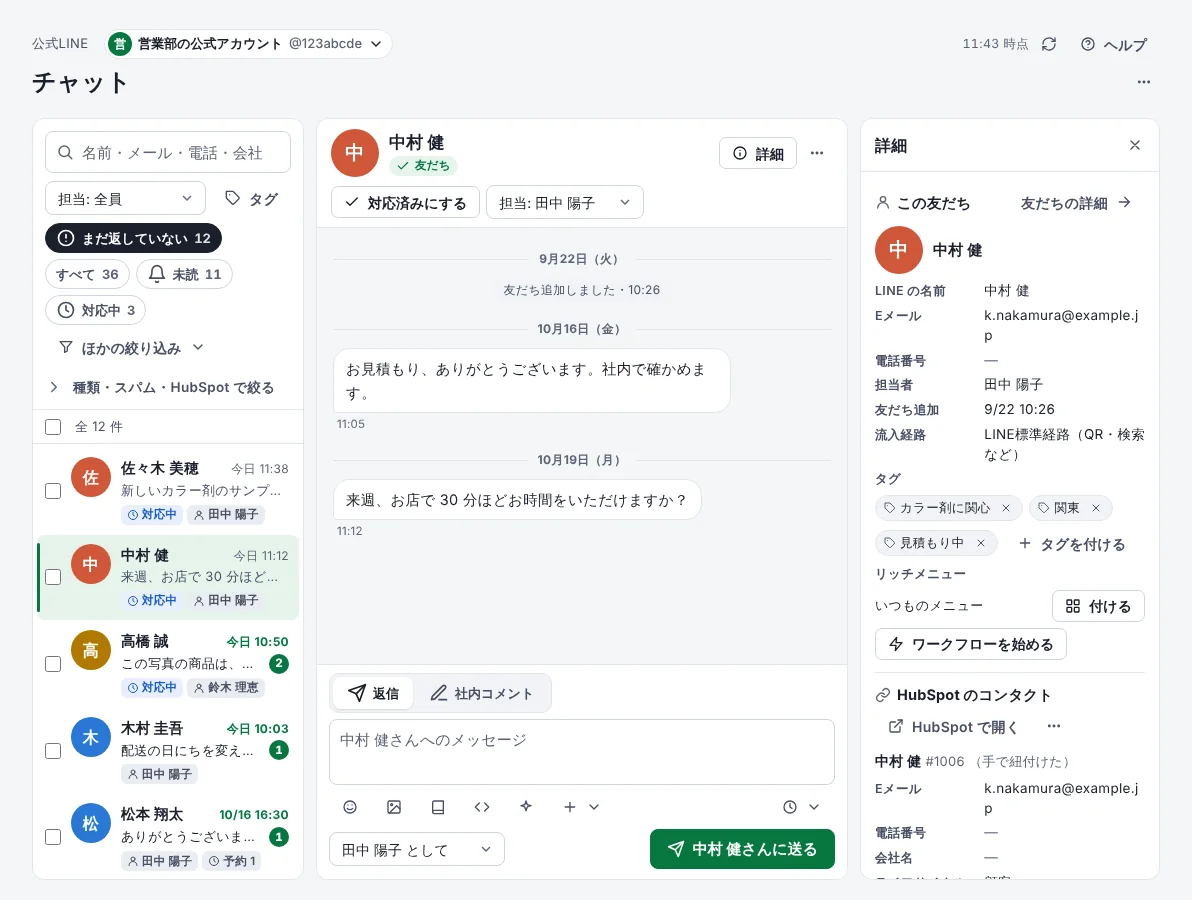Viewport: 1192px width, 900px height.
Task: Click the 付ける rich menu button
Action: tap(1098, 607)
